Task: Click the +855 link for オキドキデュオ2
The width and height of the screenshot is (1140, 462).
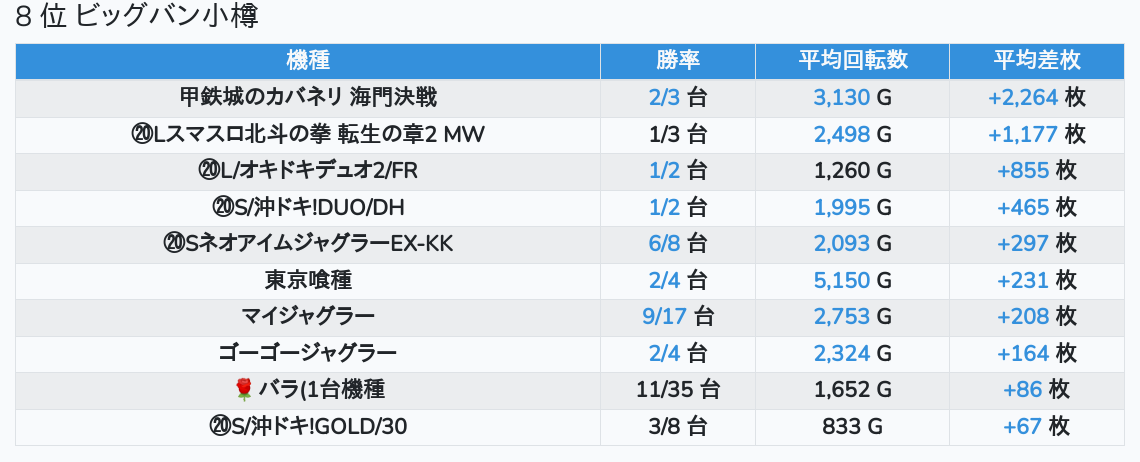Action: tap(1023, 171)
